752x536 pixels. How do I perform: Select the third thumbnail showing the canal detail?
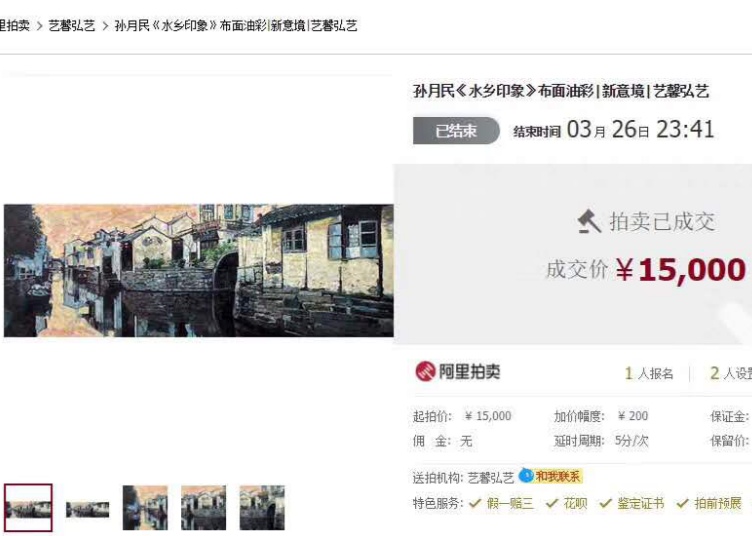[145, 508]
